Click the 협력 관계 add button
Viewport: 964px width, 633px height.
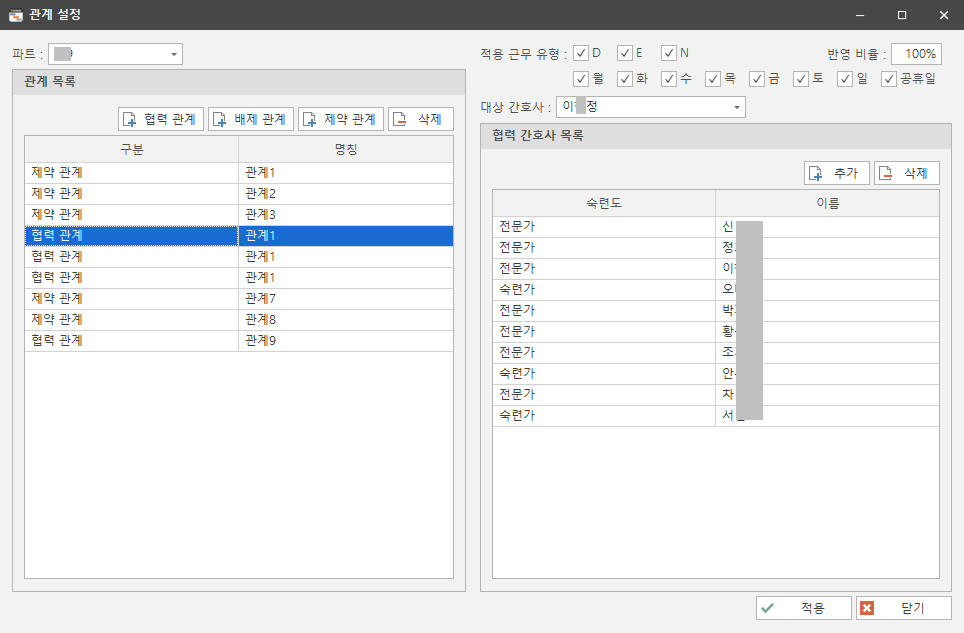(x=160, y=119)
